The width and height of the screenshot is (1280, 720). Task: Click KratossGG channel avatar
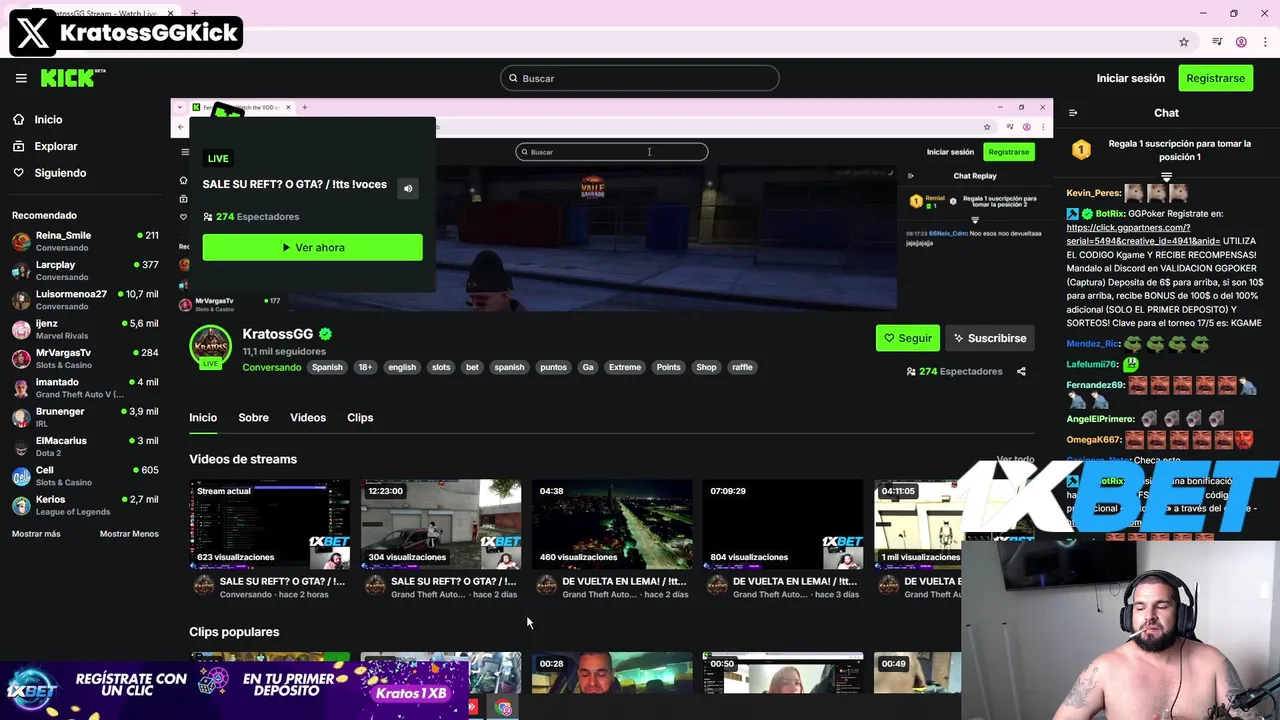point(210,347)
